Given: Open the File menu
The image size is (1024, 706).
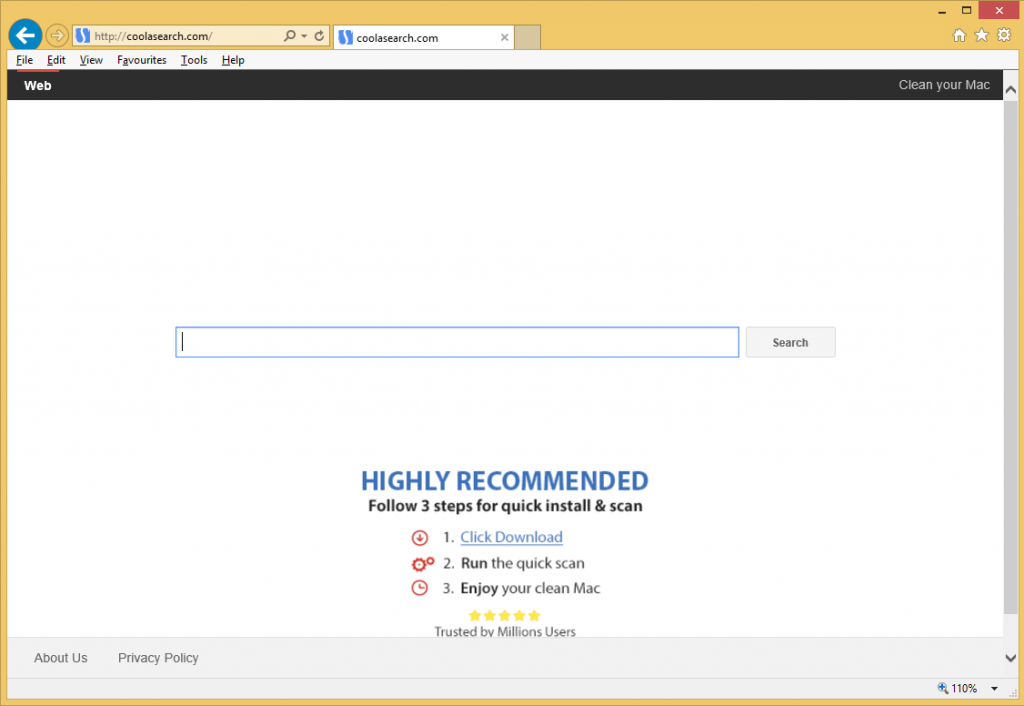Looking at the screenshot, I should pos(25,60).
